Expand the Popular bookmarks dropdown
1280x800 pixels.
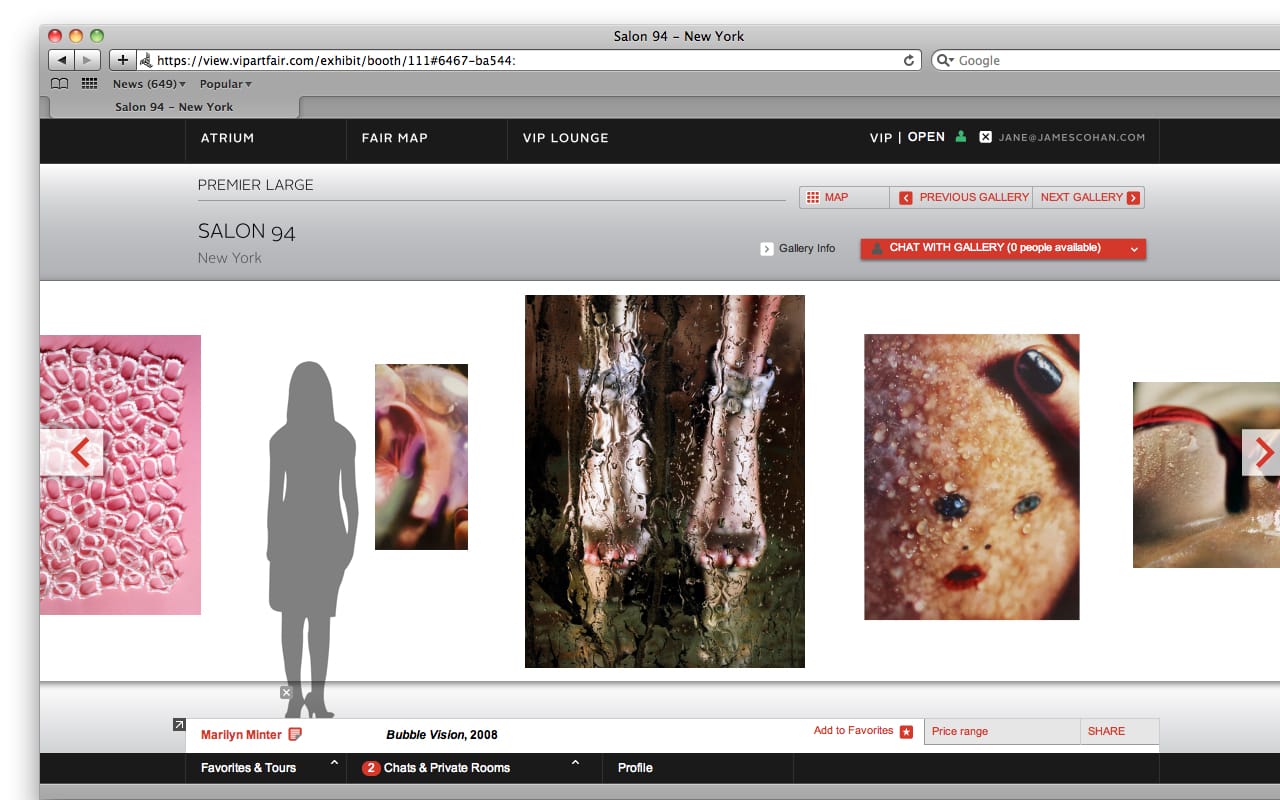coord(226,84)
